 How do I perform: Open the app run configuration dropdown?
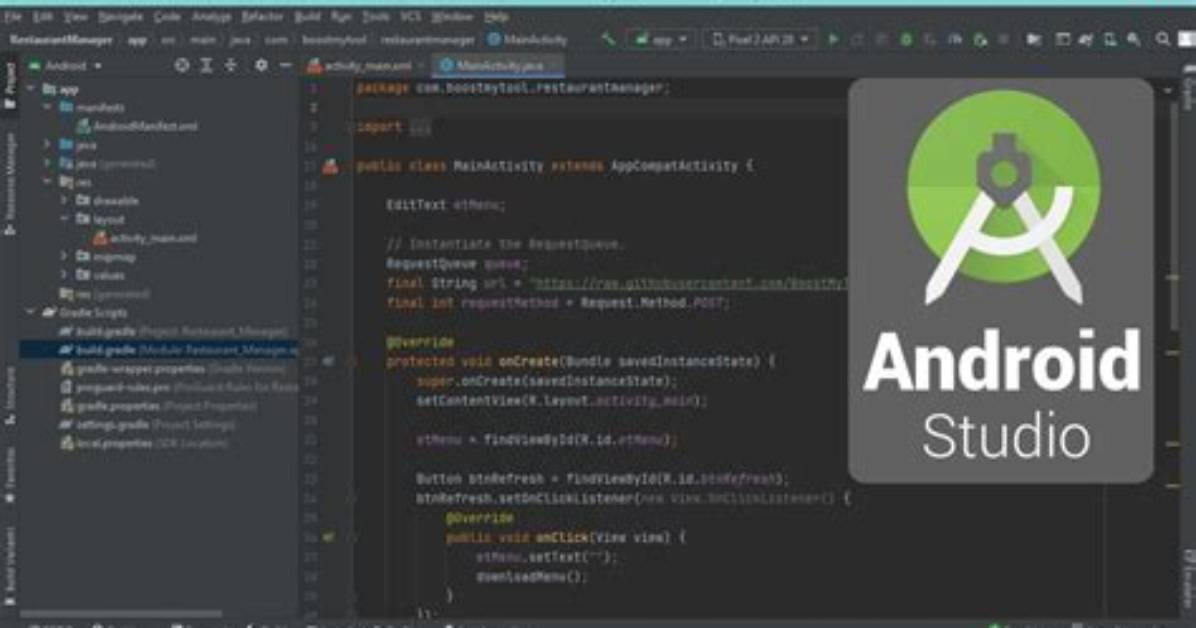click(661, 39)
